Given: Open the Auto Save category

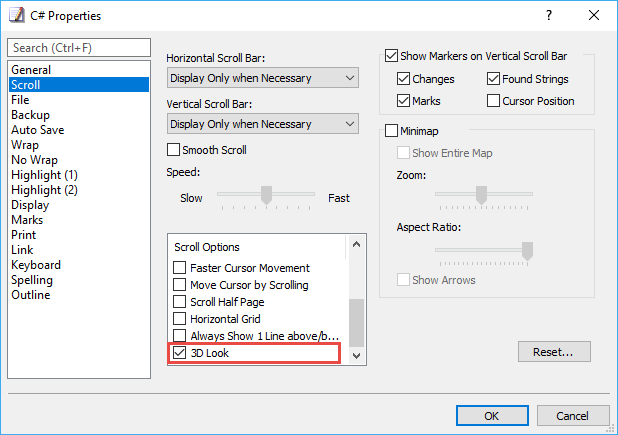Looking at the screenshot, I should (79, 130).
